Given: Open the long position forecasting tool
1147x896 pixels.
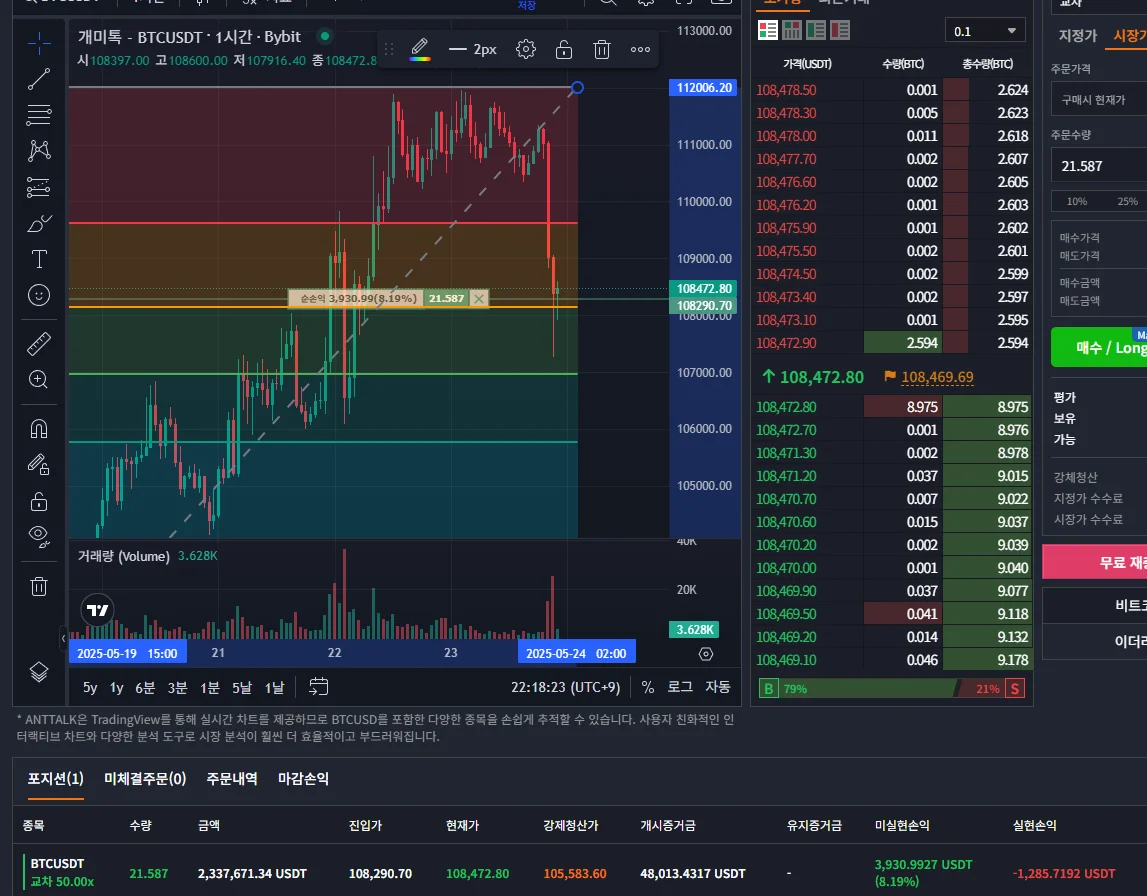Looking at the screenshot, I should [39, 187].
